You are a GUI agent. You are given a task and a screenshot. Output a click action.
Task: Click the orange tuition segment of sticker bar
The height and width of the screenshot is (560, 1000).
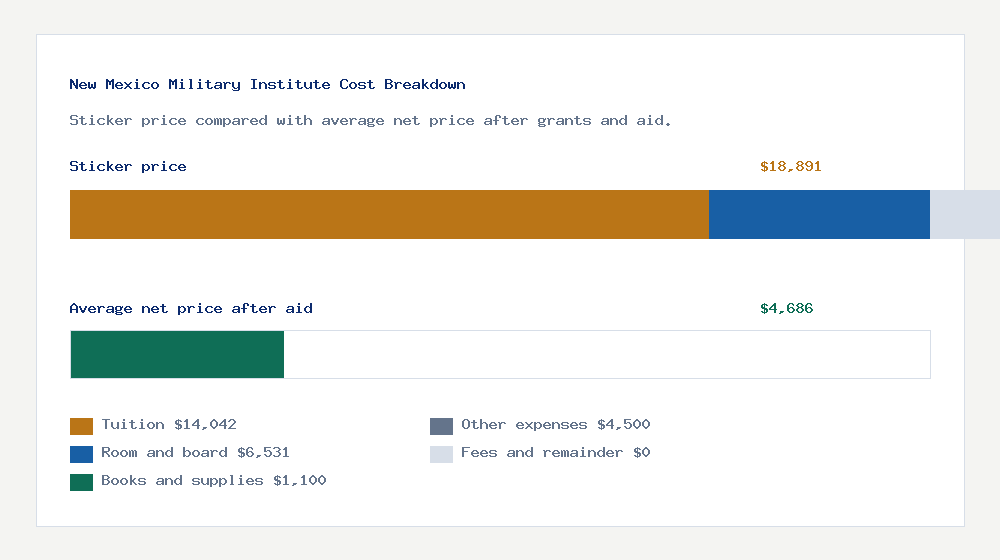pos(389,214)
